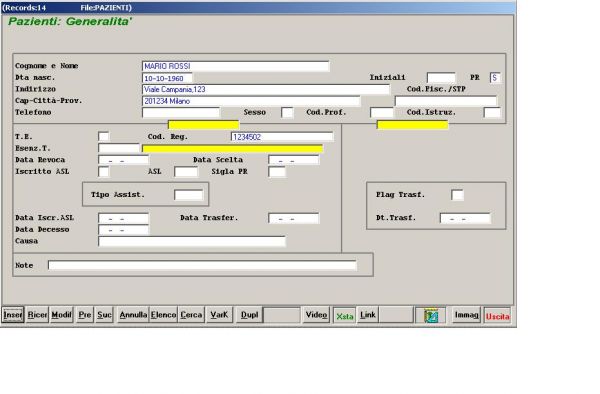Click the T.E. small box
The height and width of the screenshot is (394, 600).
(x=103, y=137)
